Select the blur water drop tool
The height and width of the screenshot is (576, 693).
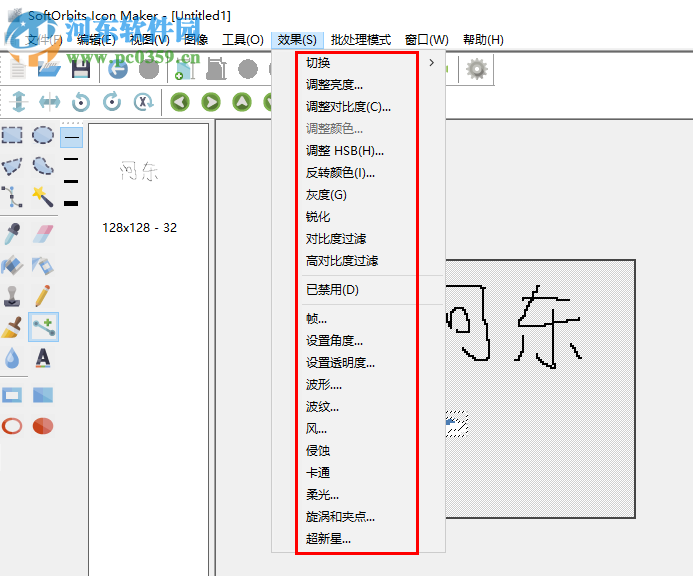(x=12, y=358)
